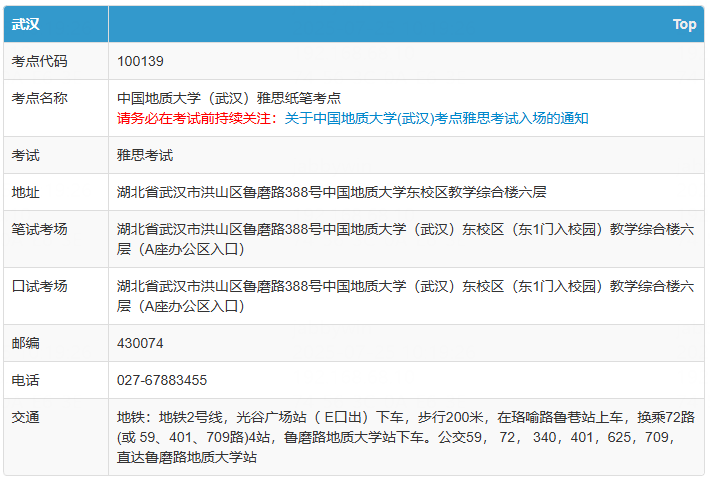Select 中国地质大学（武汉）雅思纸笔考点 text
The width and height of the screenshot is (710, 478).
pyautogui.click(x=229, y=98)
